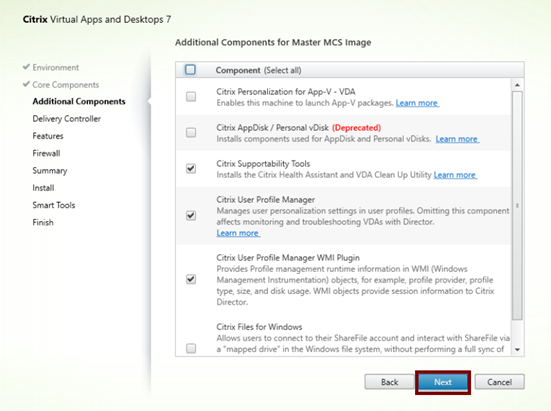Select Features step in sidebar
The image size is (551, 411).
coord(48,136)
